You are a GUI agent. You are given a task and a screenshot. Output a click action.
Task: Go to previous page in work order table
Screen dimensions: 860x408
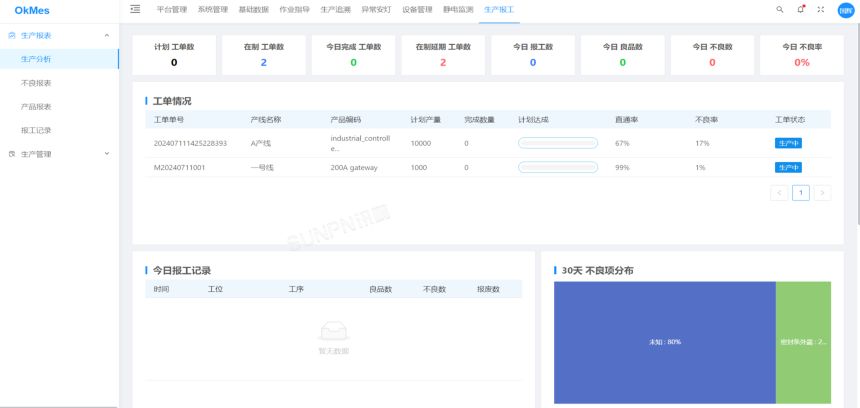point(779,192)
